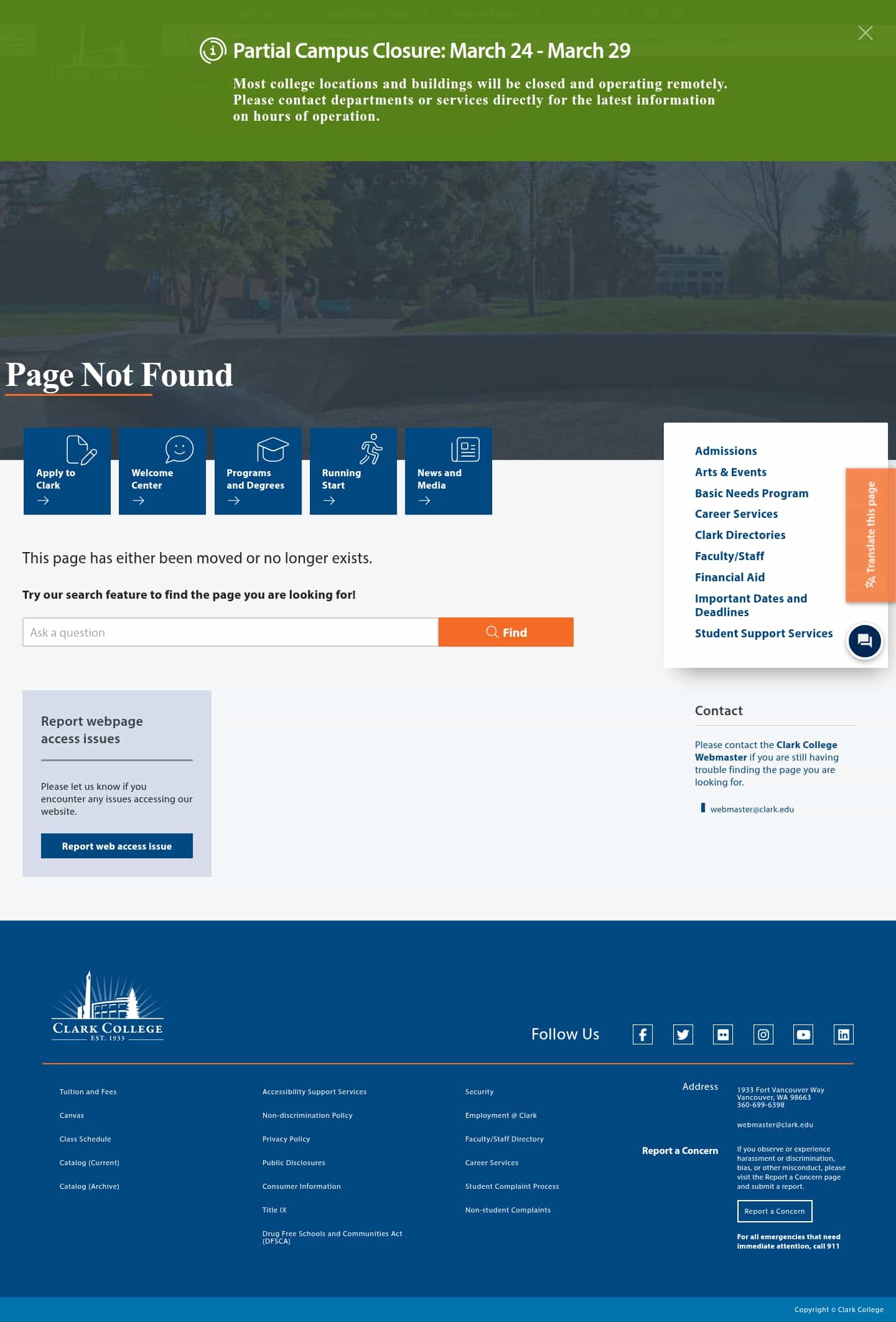Click the Clark College footer logo
Screen dimensions: 896x1322
(108, 1006)
